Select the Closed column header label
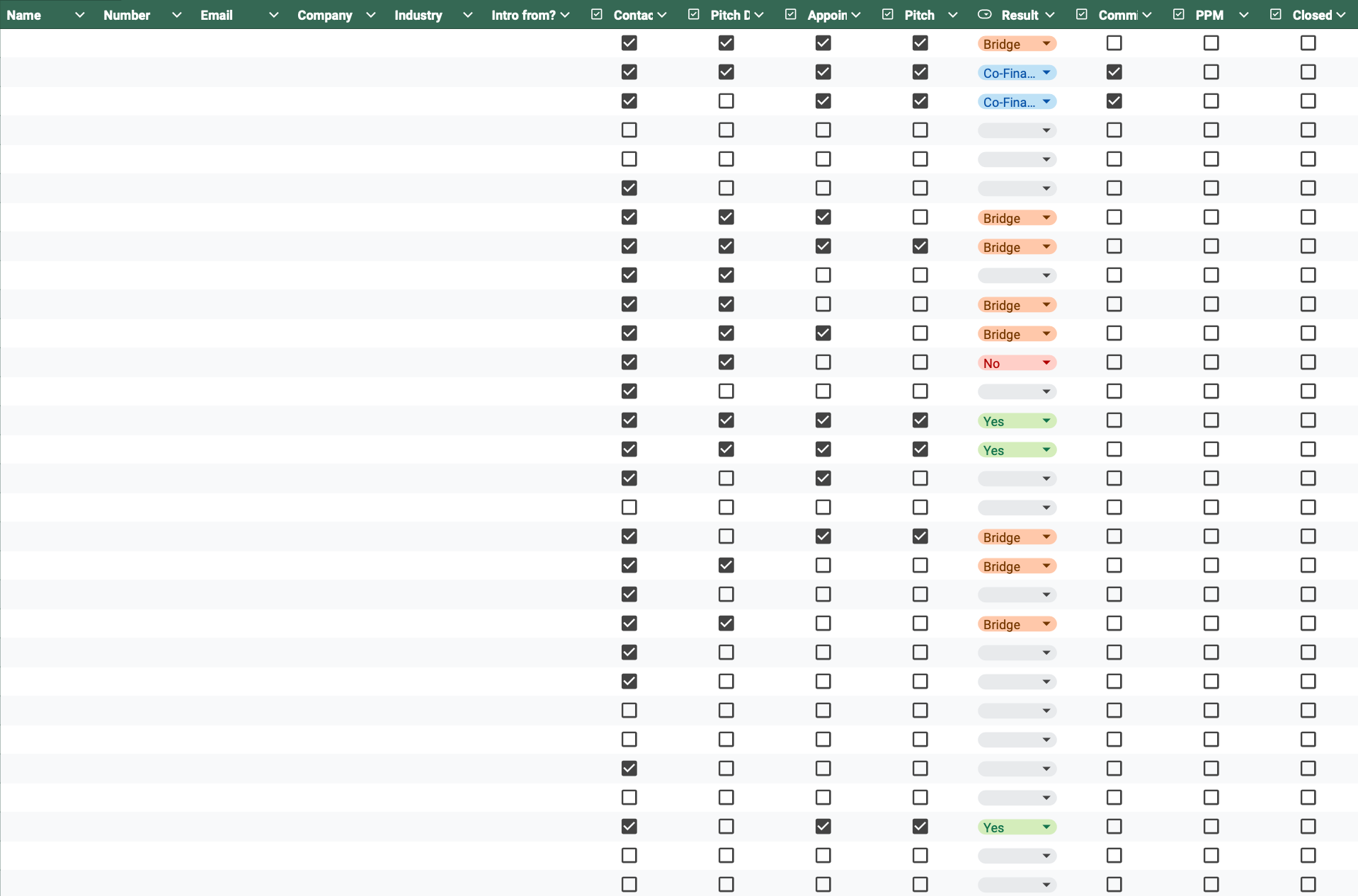The height and width of the screenshot is (896, 1358). [1312, 15]
